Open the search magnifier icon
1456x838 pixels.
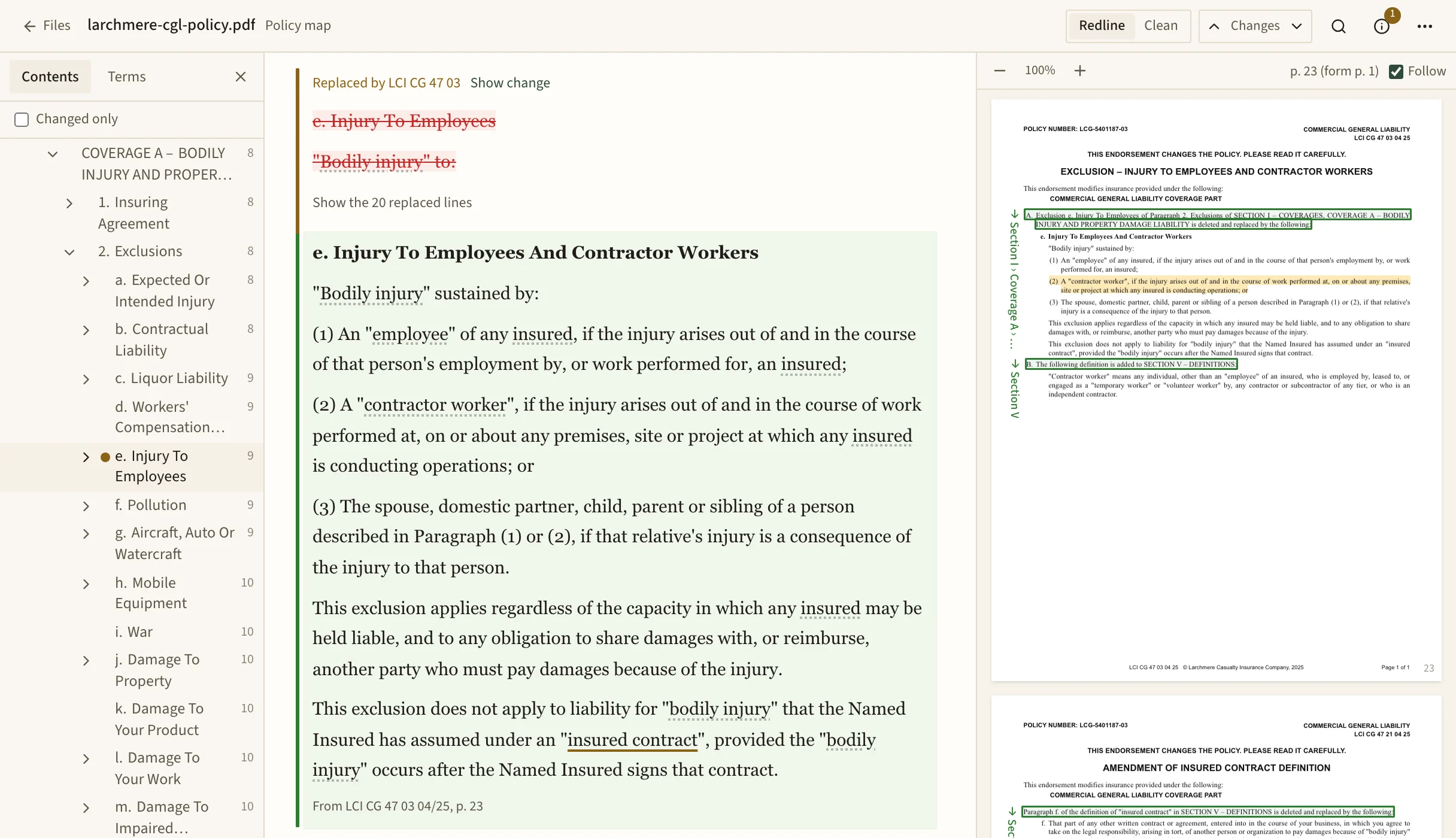[x=1339, y=26]
